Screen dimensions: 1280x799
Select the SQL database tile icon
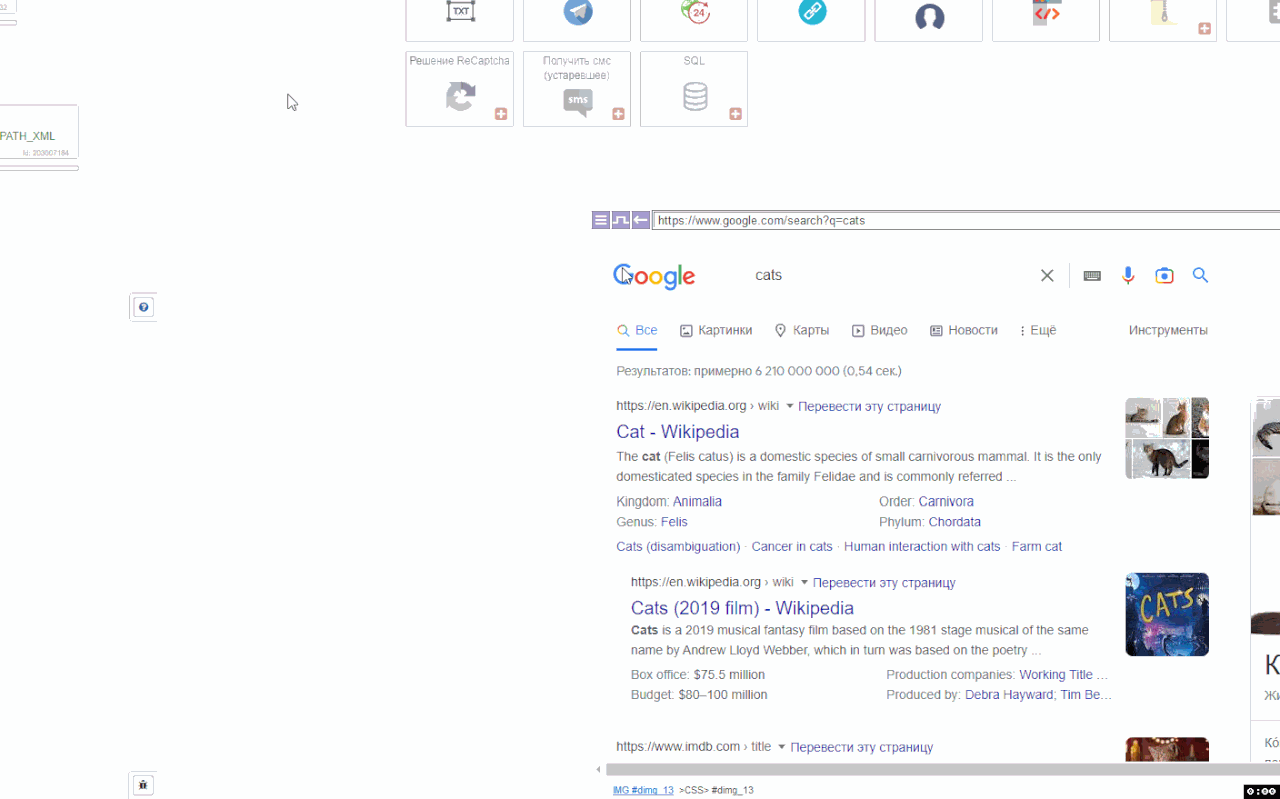click(x=695, y=97)
